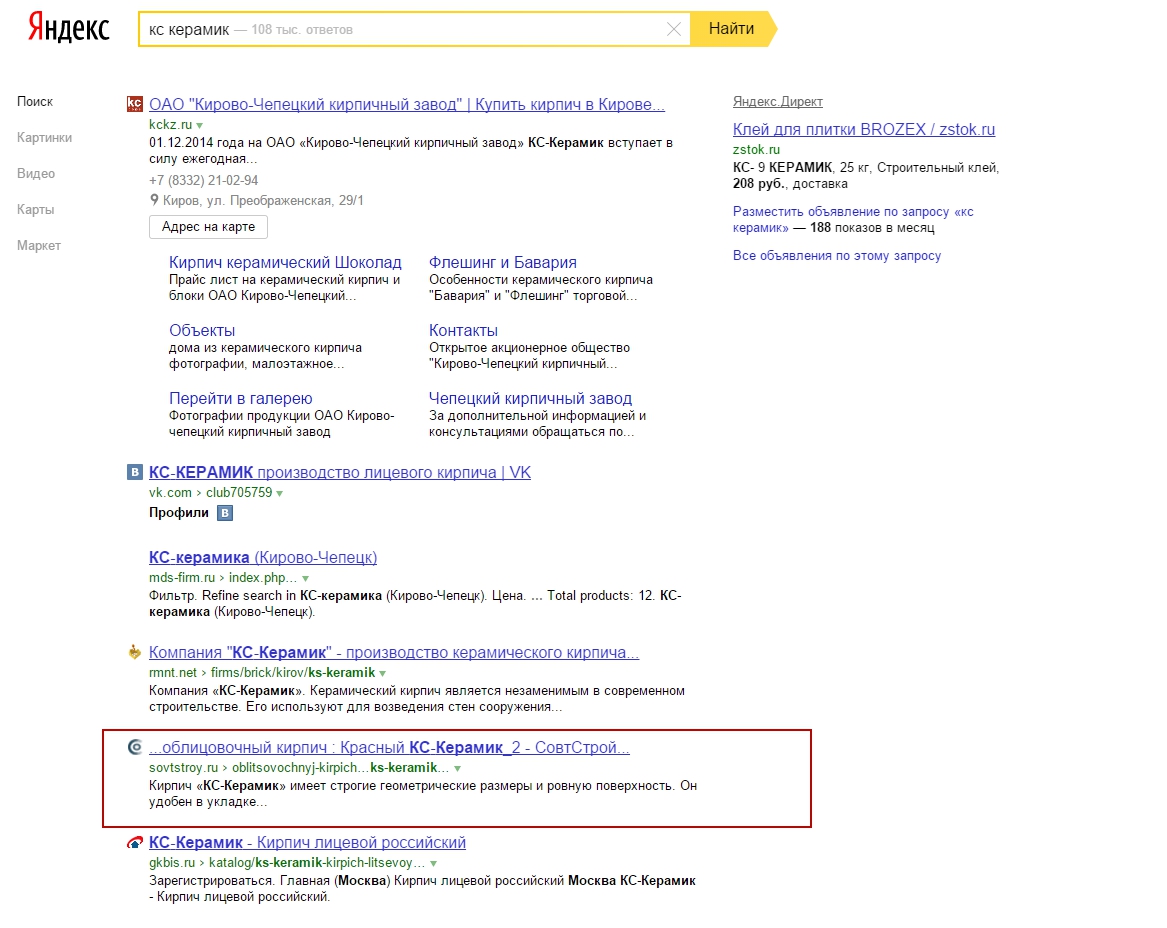Clear the search query with the X
Screen dimensions: 1167x928
click(x=674, y=29)
